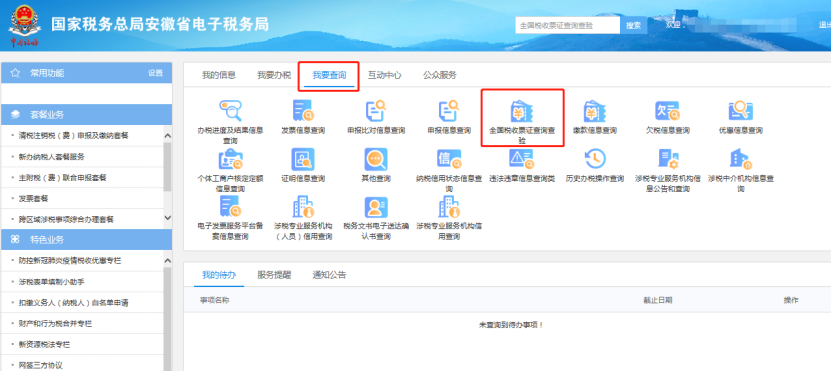The width and height of the screenshot is (831, 371).
Task: Click the layers icon beside 套餐业务
Action: pyautogui.click(x=15, y=114)
